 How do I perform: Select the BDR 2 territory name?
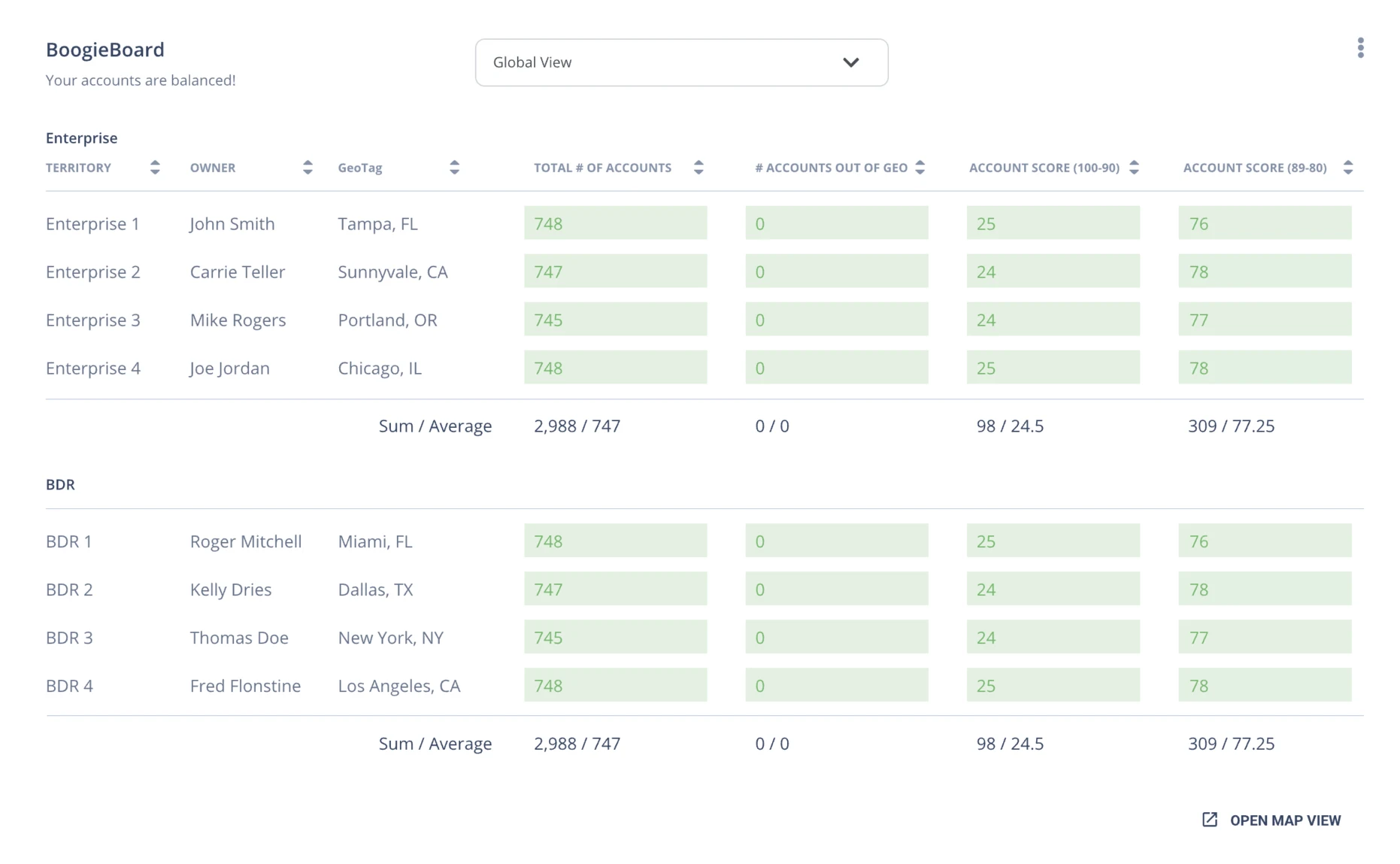click(69, 589)
